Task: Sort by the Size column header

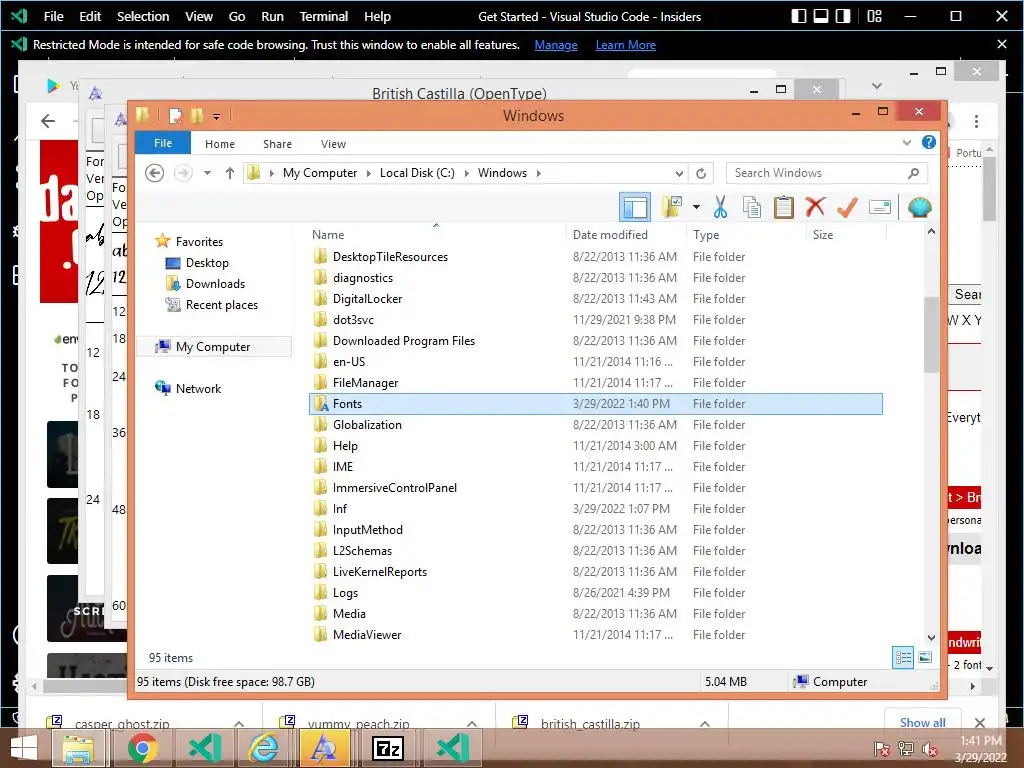Action: click(x=823, y=234)
